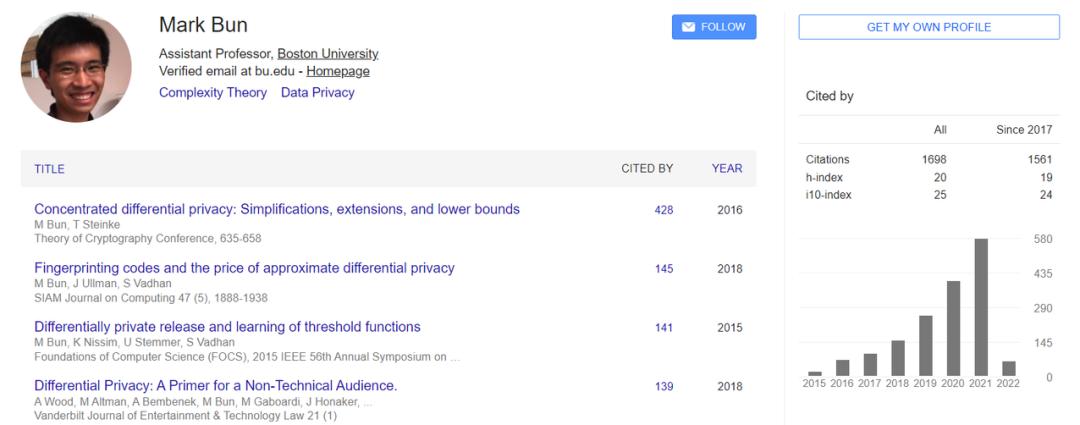1080x425 pixels.
Task: Open Differential Privacy Primer paper
Action: pyautogui.click(x=216, y=386)
